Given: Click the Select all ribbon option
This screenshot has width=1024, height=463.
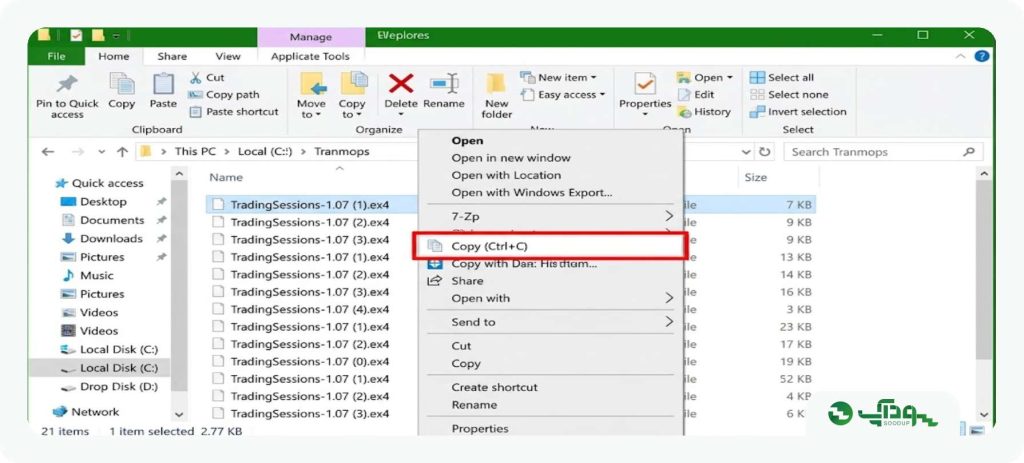Looking at the screenshot, I should click(782, 77).
